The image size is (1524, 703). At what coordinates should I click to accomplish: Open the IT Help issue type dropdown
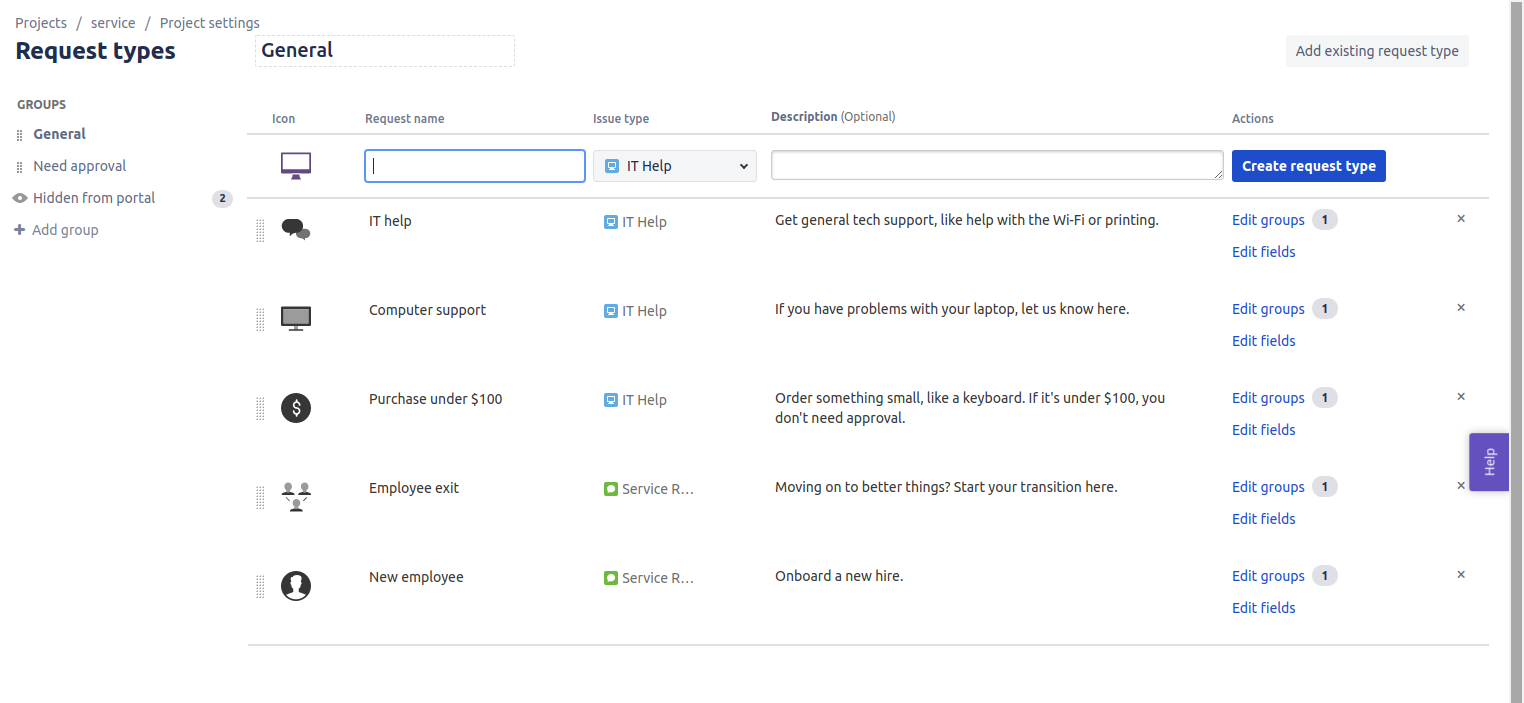pos(675,166)
